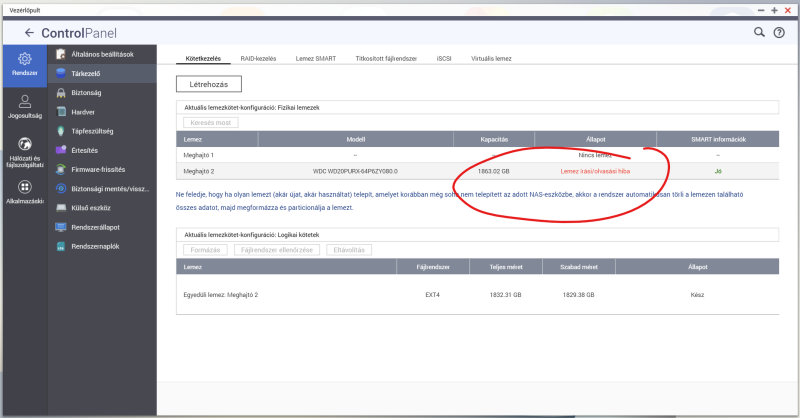Viewport: 800px width, 418px height.
Task: Open the Értesítés menu entry
Action: pyautogui.click(x=102, y=150)
